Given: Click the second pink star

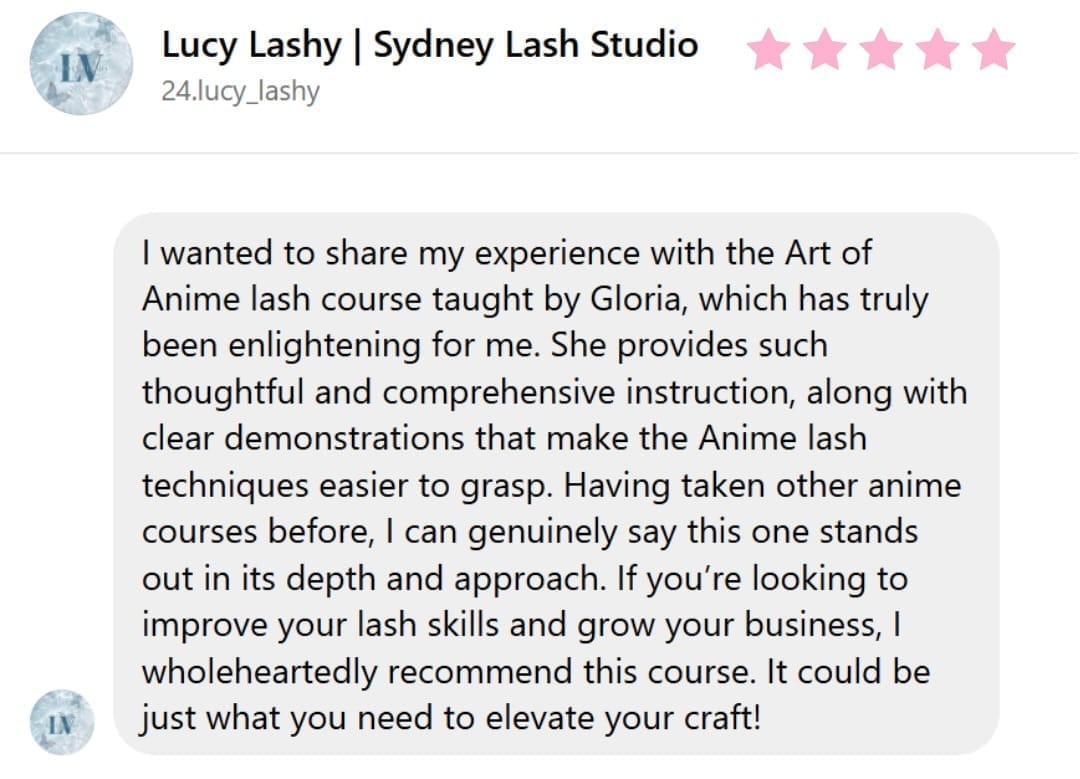Looking at the screenshot, I should coord(825,50).
